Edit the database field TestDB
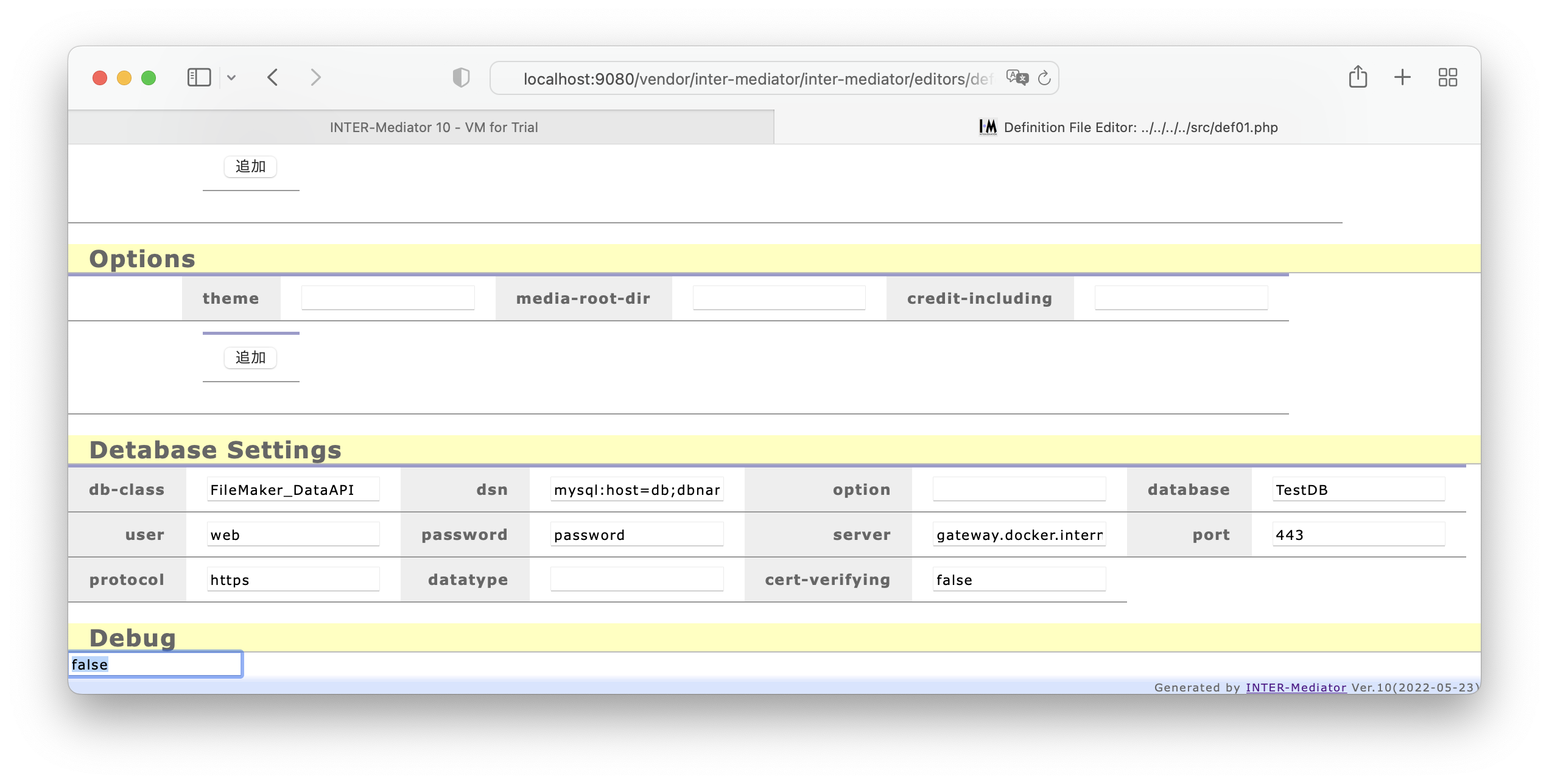This screenshot has height=784, width=1549. [x=1358, y=489]
